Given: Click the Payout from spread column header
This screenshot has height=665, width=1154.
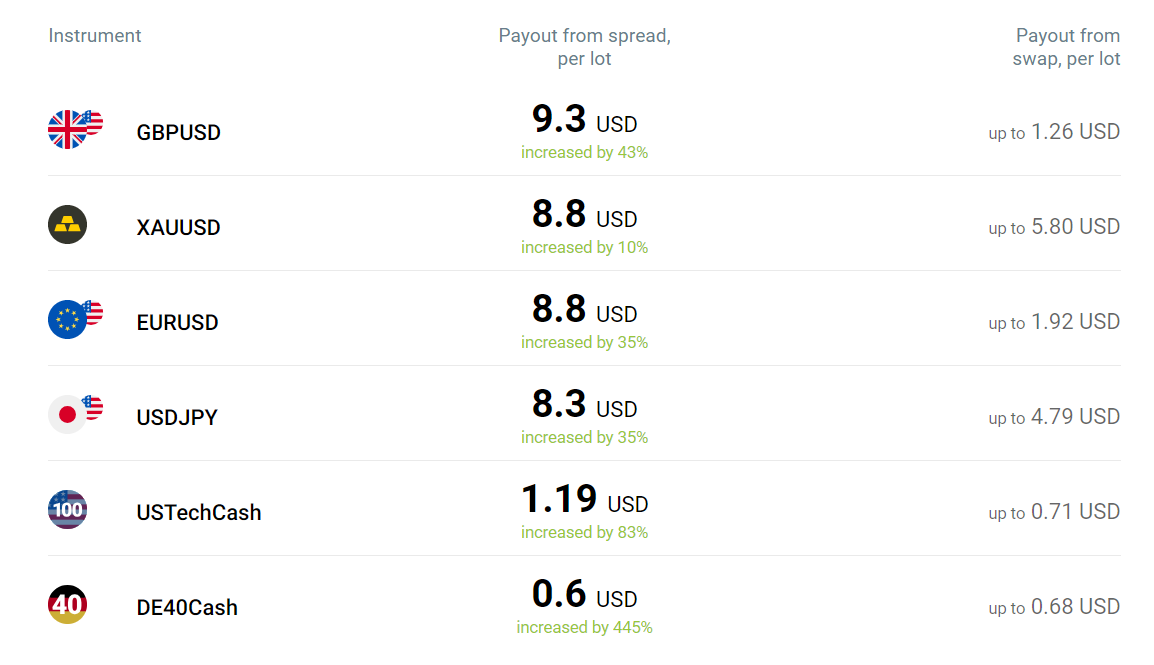Looking at the screenshot, I should tap(584, 47).
